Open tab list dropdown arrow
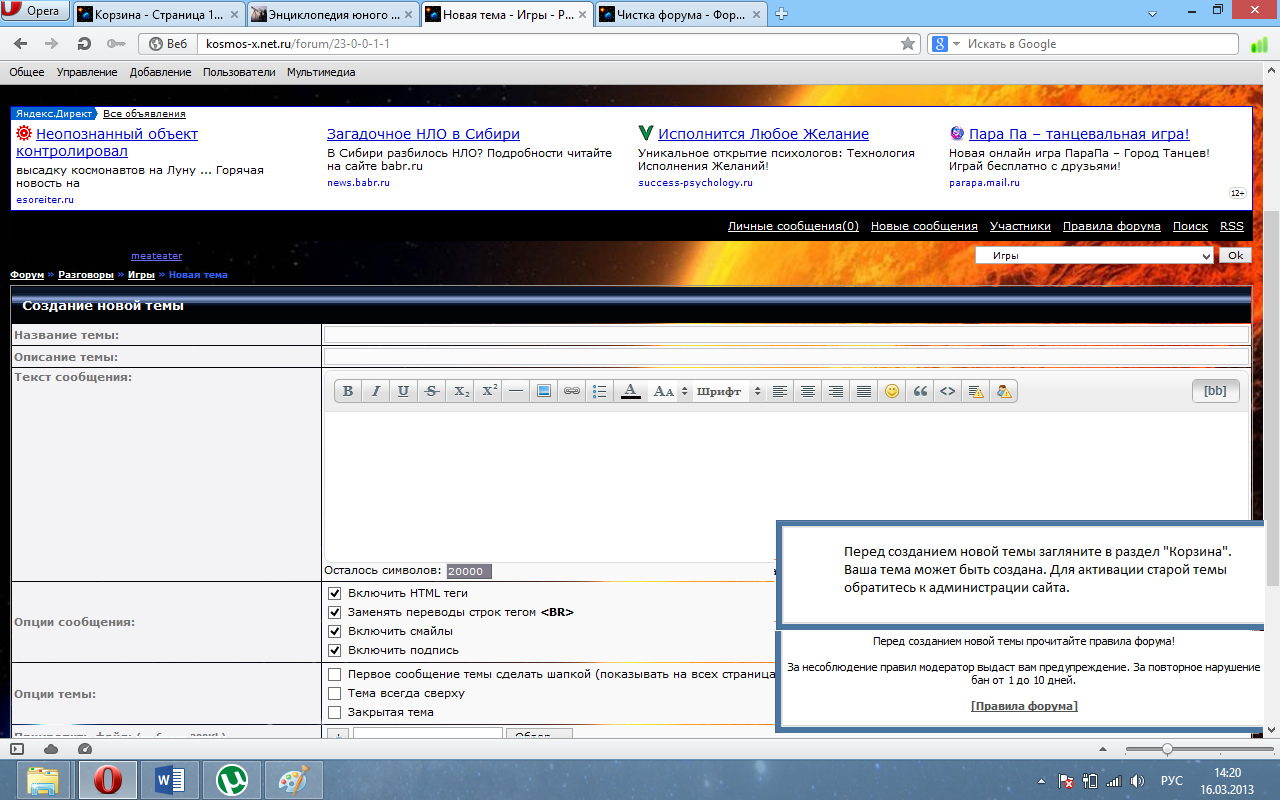The image size is (1280, 800). tap(1152, 13)
